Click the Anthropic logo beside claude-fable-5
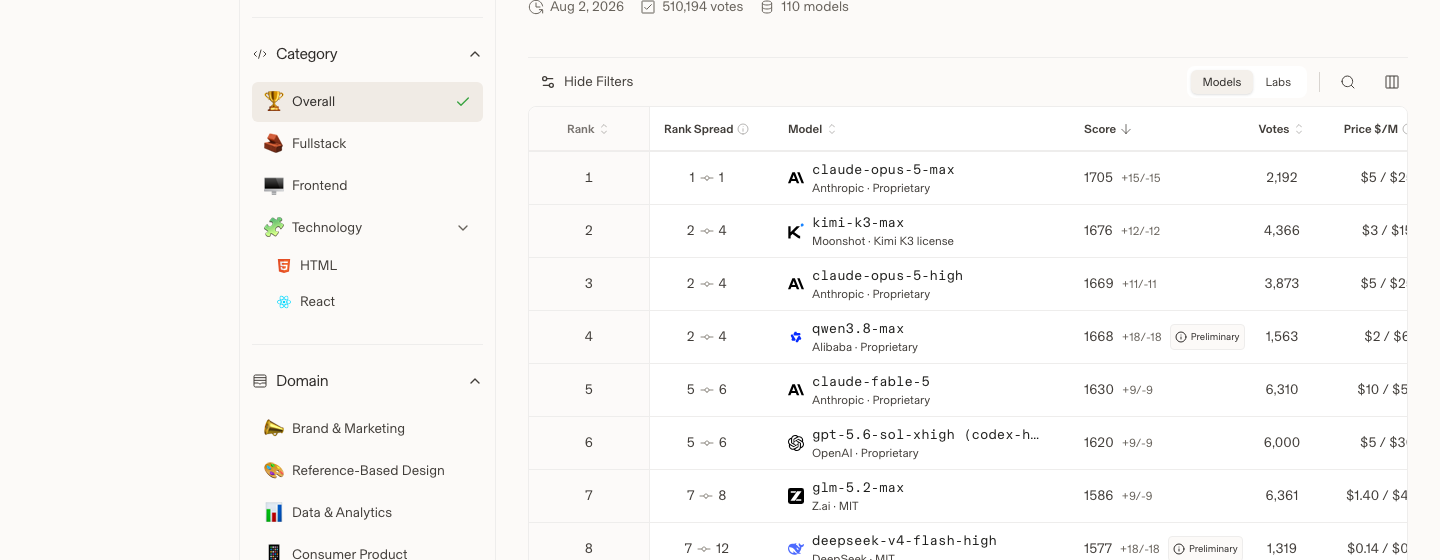 (796, 390)
